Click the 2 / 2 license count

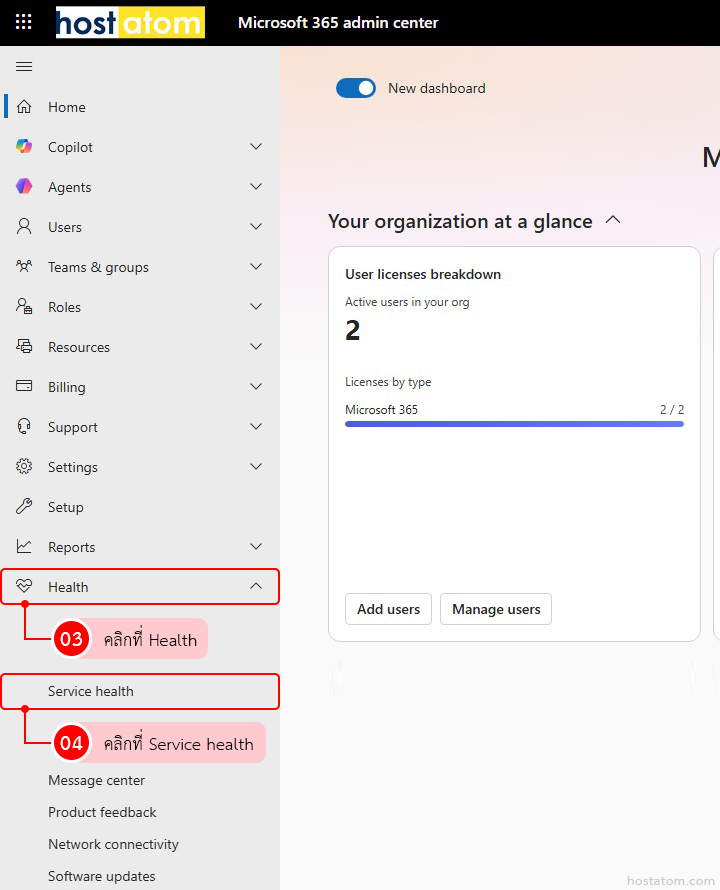point(672,409)
